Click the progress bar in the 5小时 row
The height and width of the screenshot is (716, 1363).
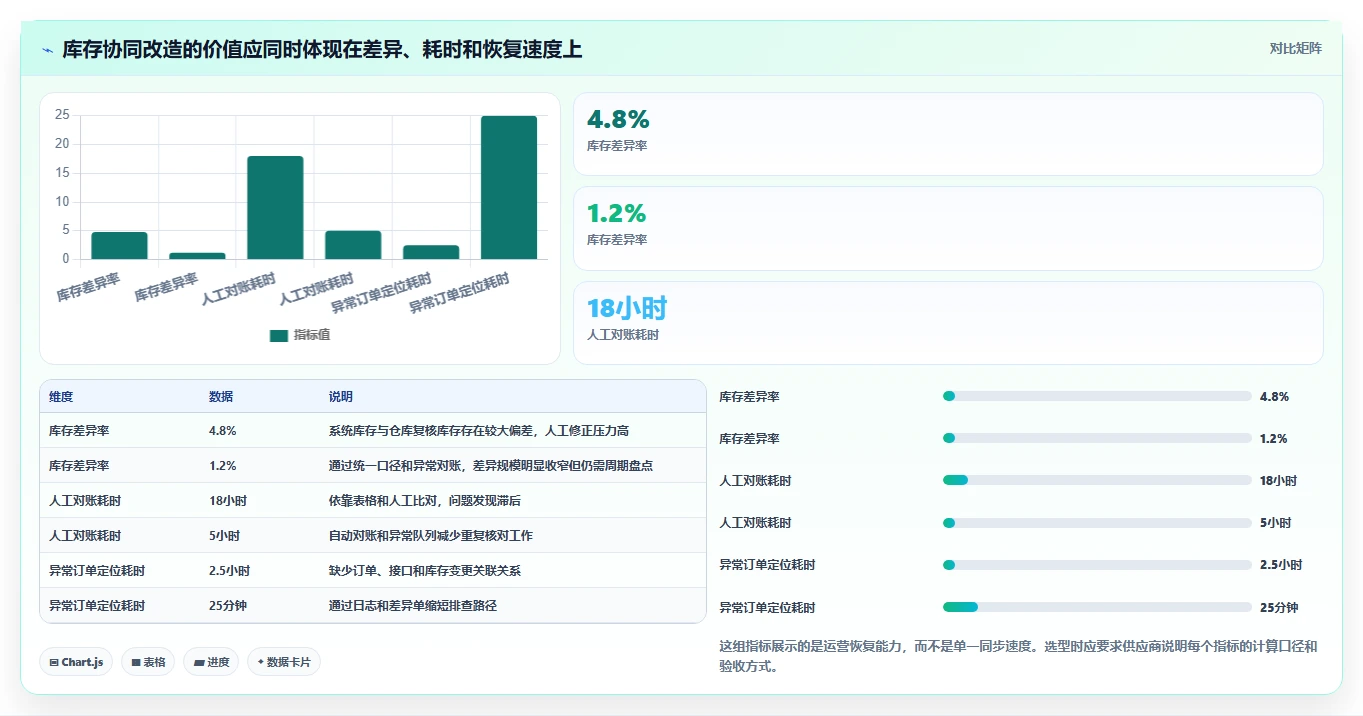pos(1097,523)
